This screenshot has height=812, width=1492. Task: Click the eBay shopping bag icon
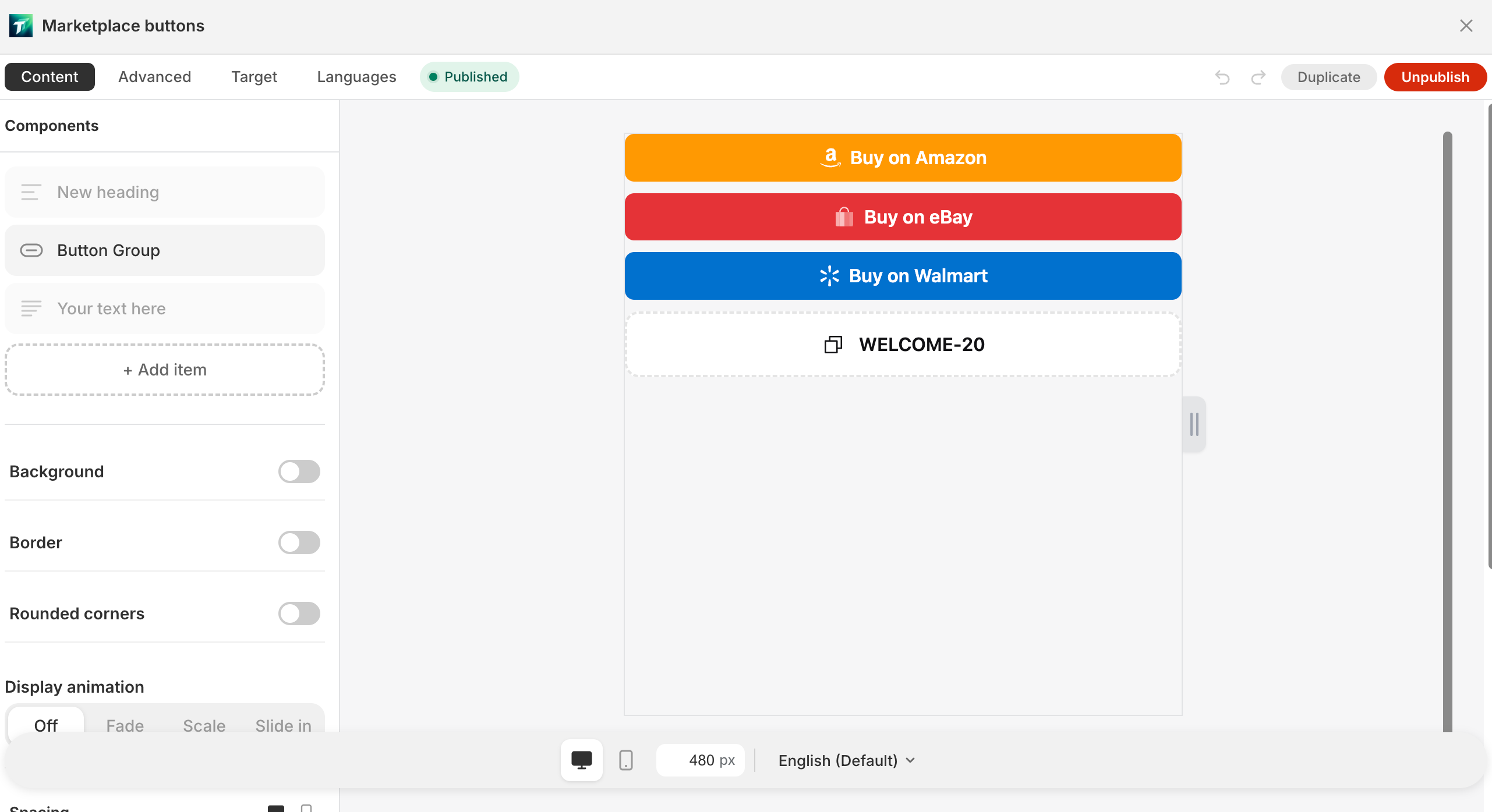tap(844, 217)
